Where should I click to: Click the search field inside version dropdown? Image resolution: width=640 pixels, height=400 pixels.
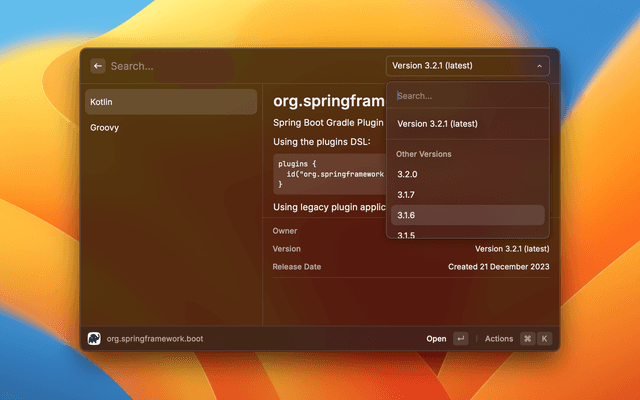point(467,96)
